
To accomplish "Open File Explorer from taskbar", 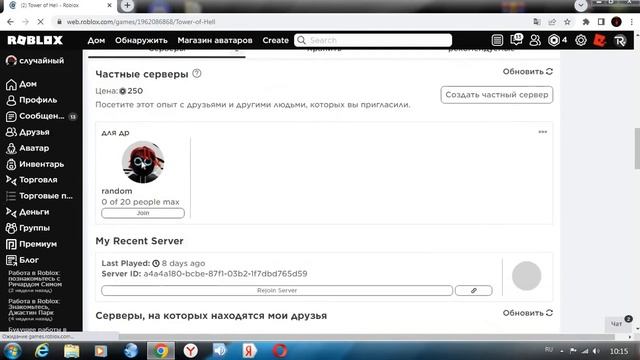I will 71,351.
